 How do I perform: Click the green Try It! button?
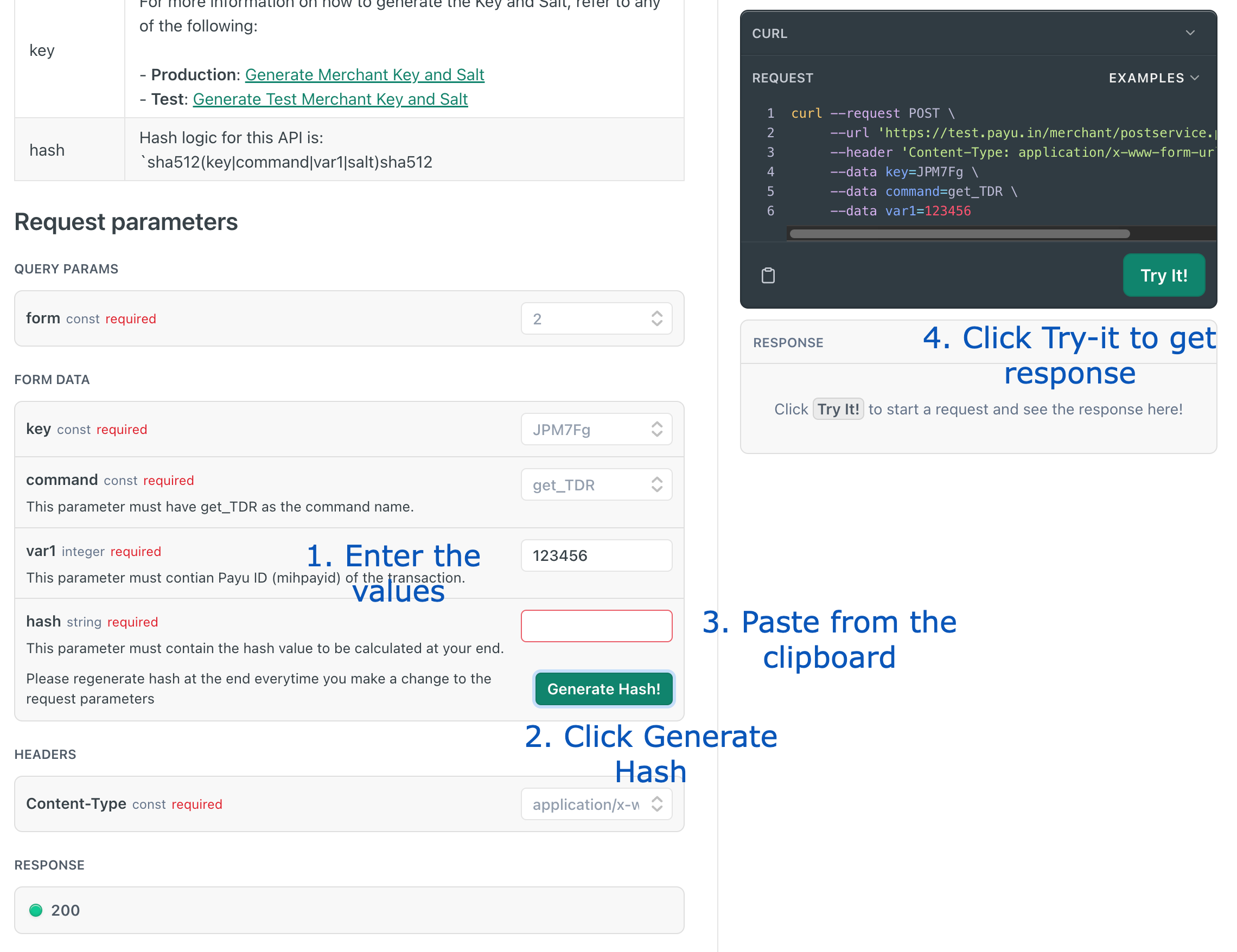coord(1163,275)
